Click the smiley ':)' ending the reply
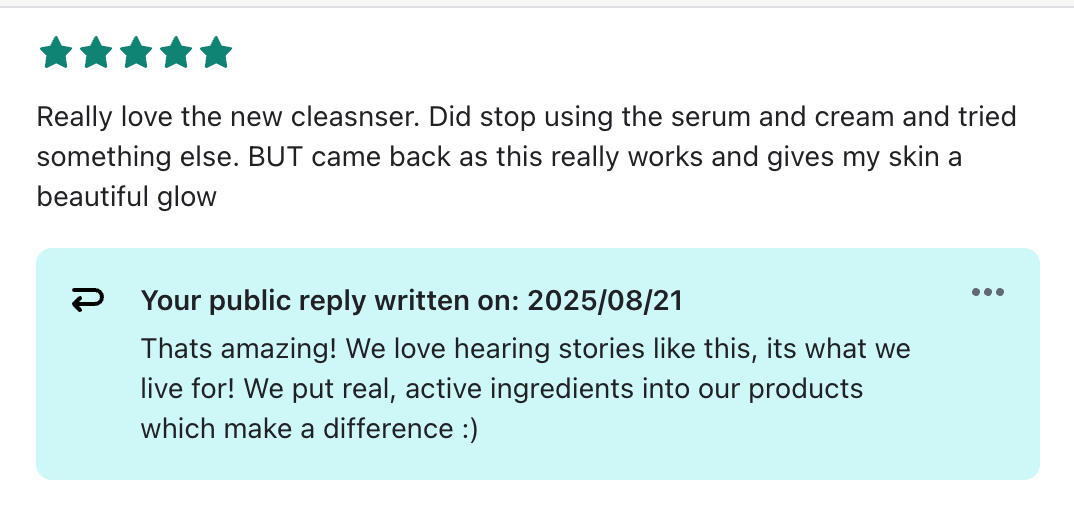 tap(469, 428)
